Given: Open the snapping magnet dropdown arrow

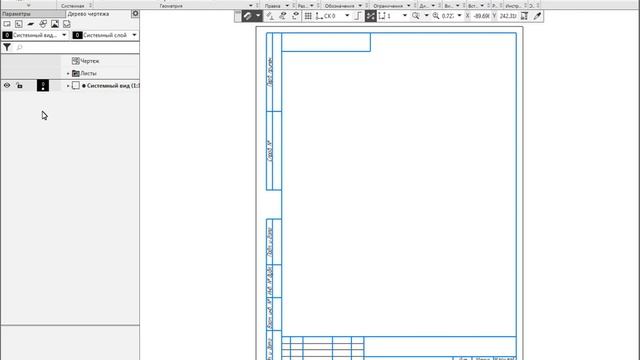Looking at the screenshot, I should point(258,16).
